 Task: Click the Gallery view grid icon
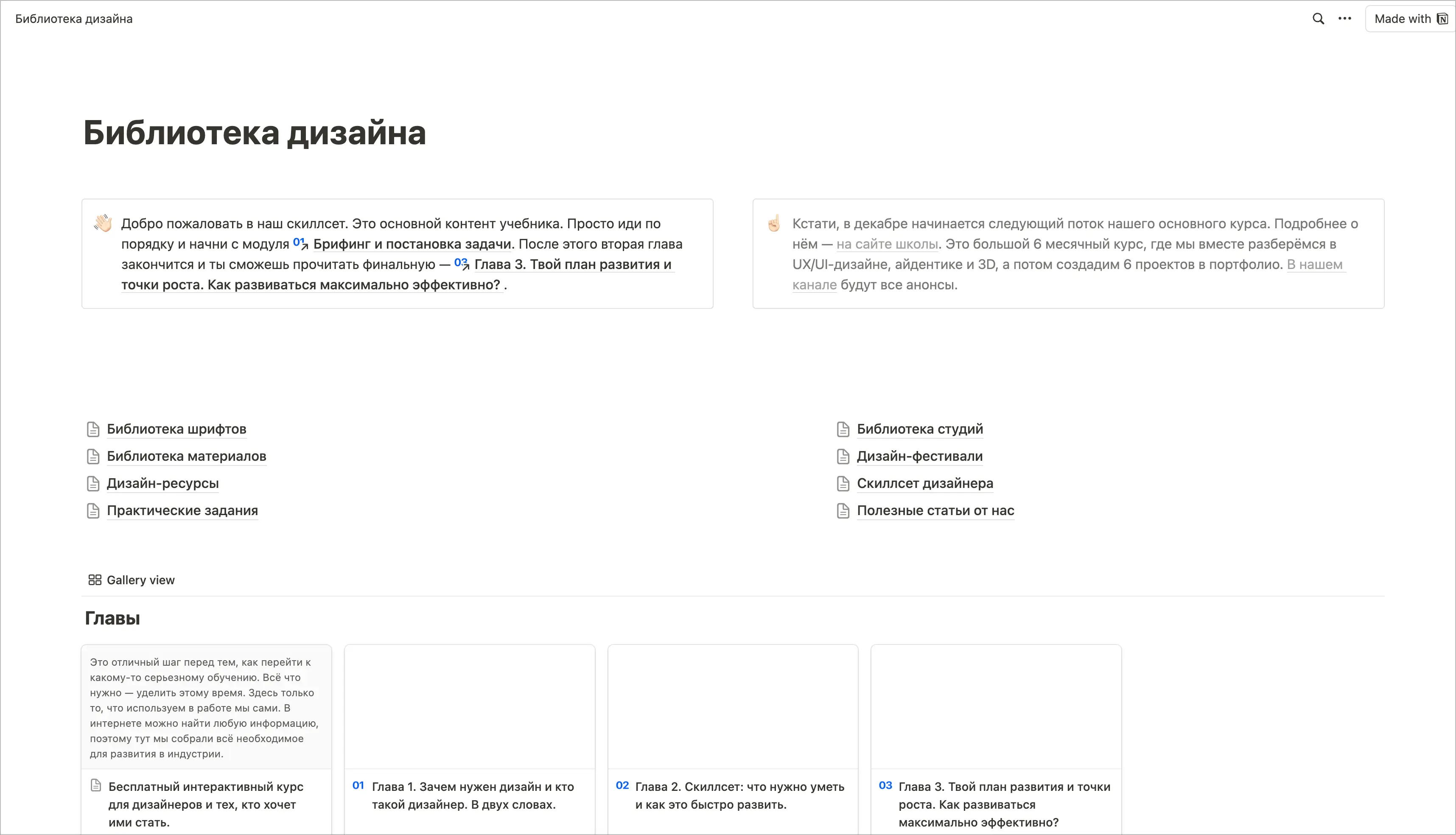[95, 580]
